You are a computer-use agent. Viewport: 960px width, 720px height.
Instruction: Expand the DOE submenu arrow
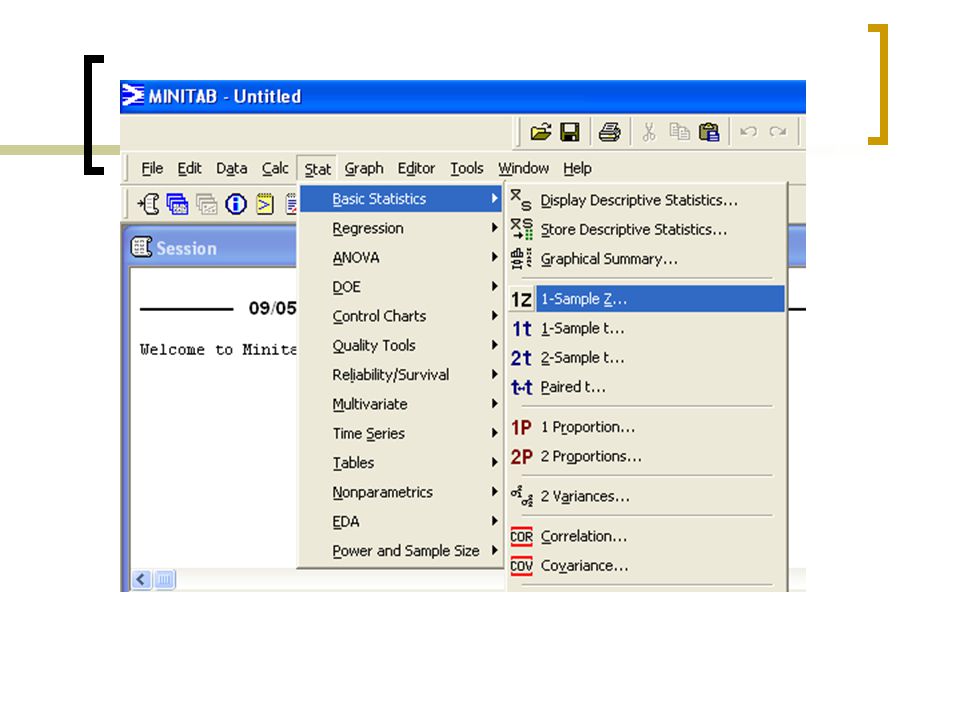click(x=494, y=287)
